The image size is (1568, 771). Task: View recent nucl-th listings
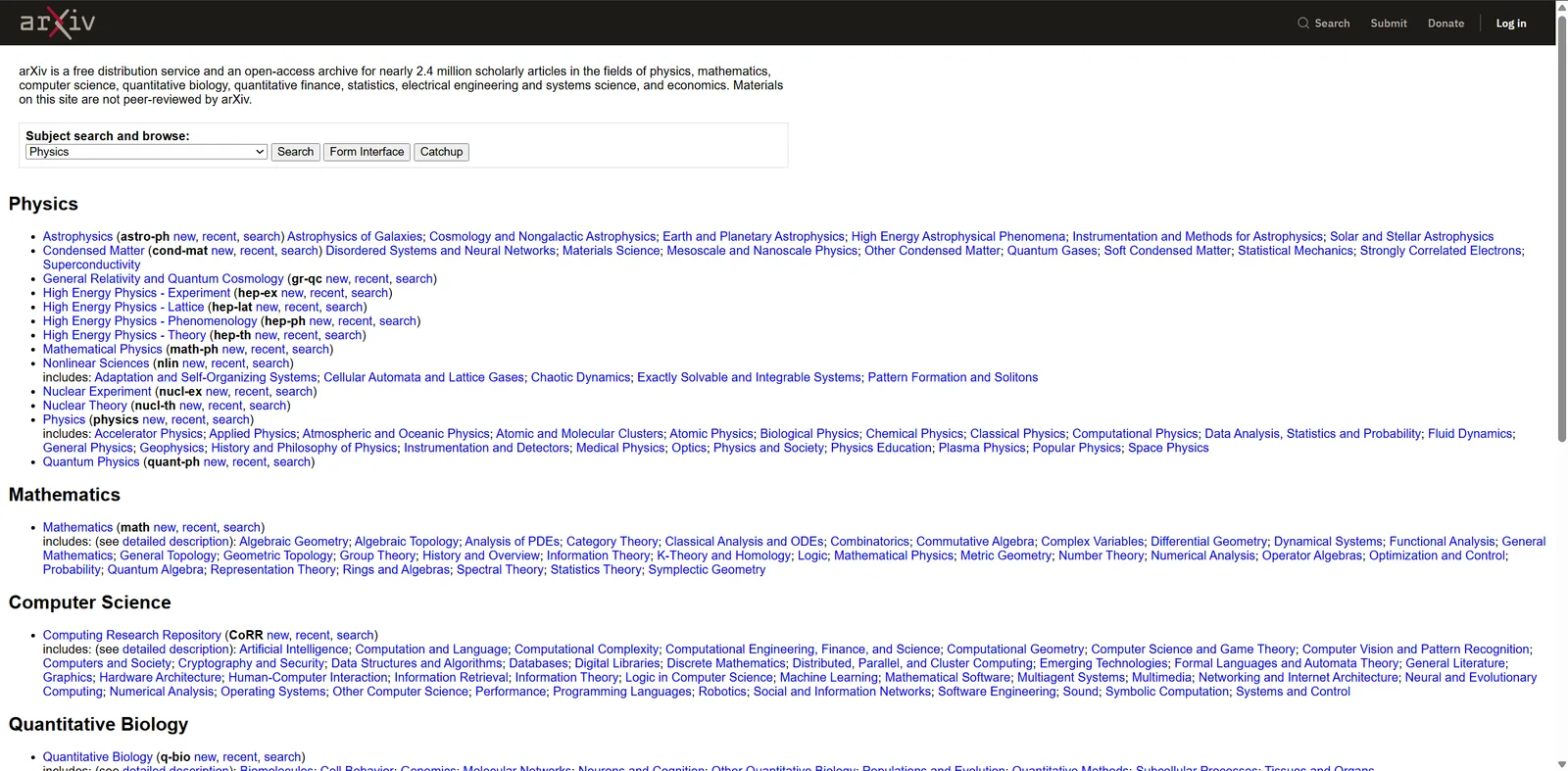click(x=224, y=406)
